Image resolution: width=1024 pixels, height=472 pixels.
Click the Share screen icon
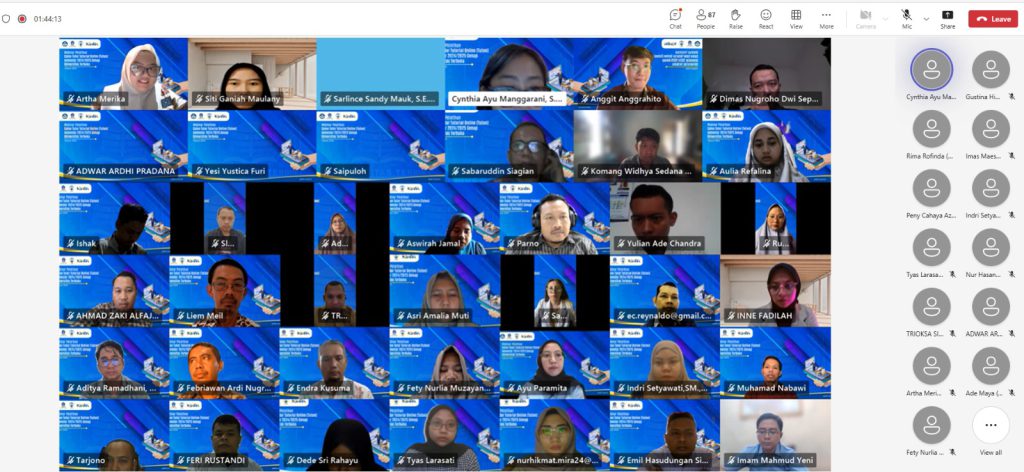[947, 18]
